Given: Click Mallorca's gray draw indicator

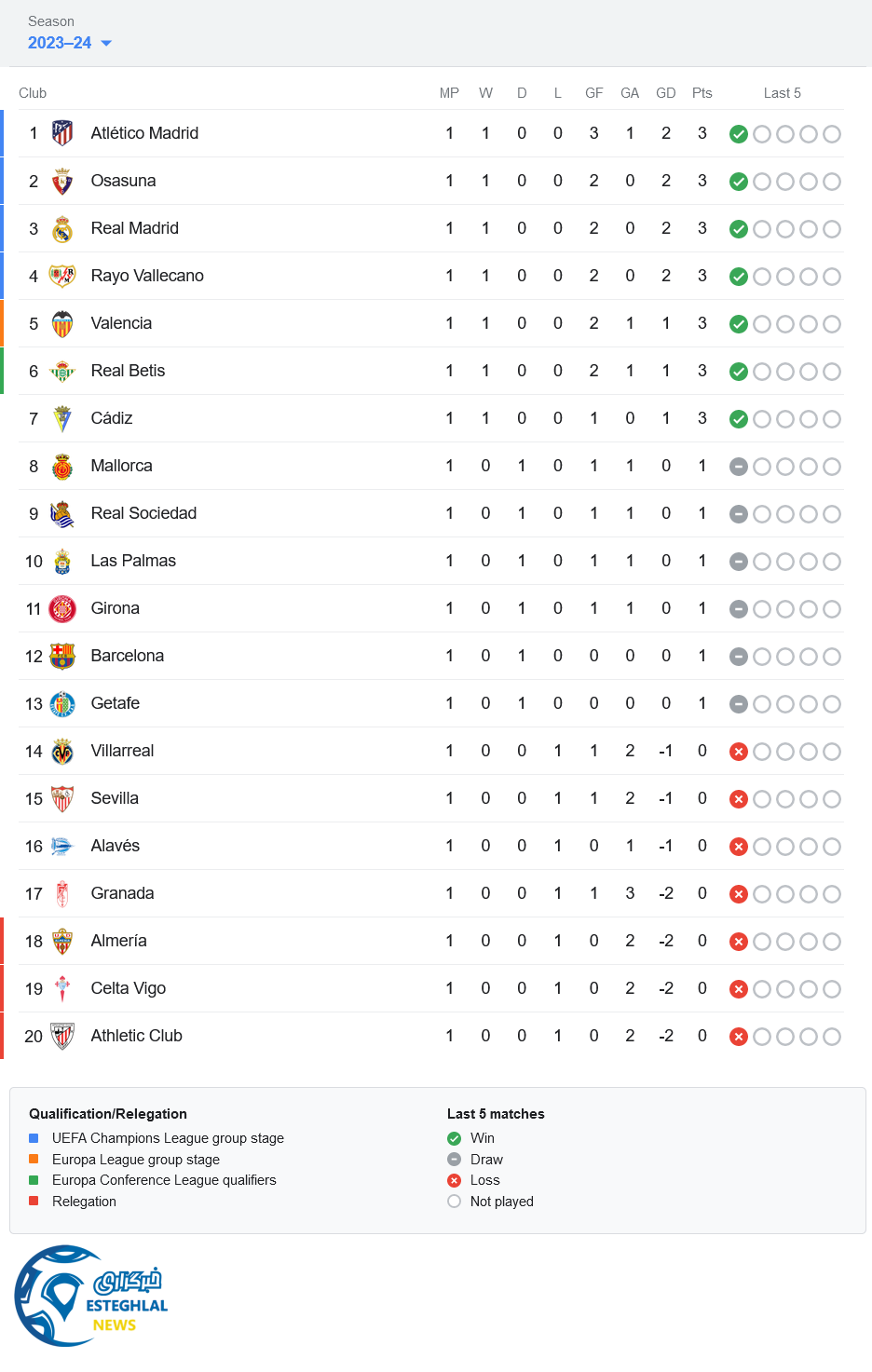Looking at the screenshot, I should click(x=739, y=467).
